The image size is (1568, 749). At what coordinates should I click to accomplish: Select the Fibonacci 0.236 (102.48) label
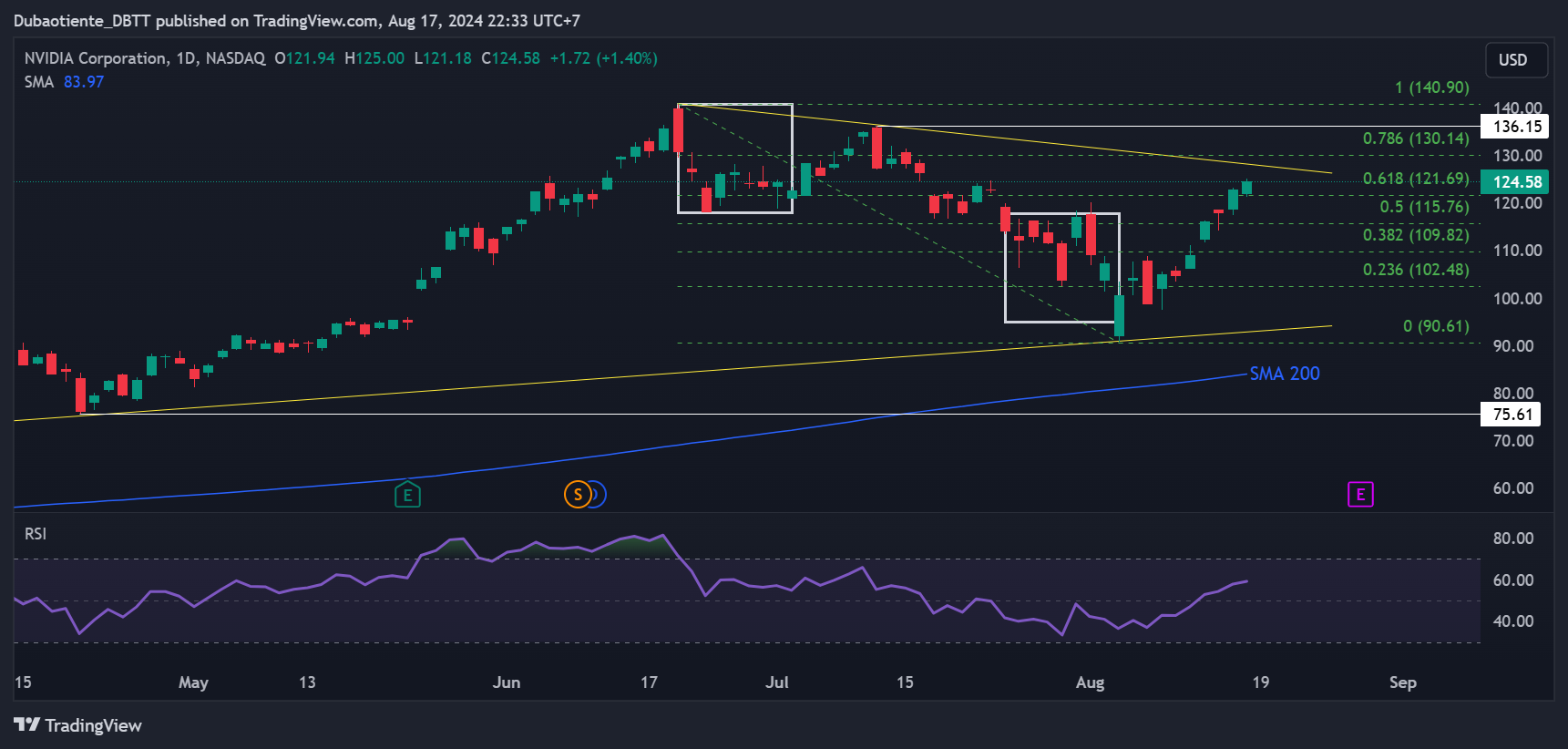pyautogui.click(x=1416, y=270)
